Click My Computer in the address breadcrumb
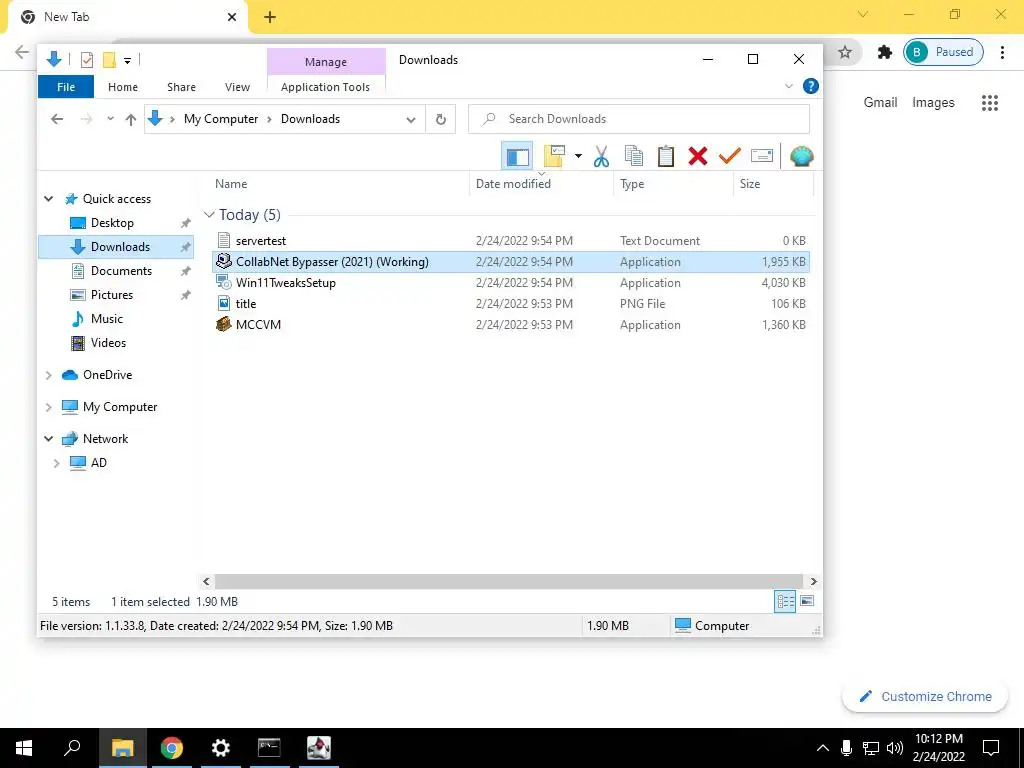This screenshot has width=1024, height=768. (x=221, y=119)
